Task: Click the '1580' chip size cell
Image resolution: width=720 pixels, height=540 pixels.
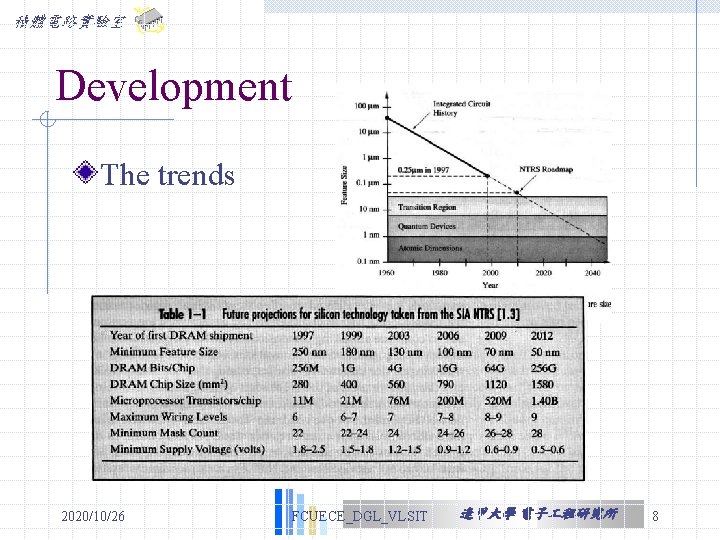Action: pos(542,384)
